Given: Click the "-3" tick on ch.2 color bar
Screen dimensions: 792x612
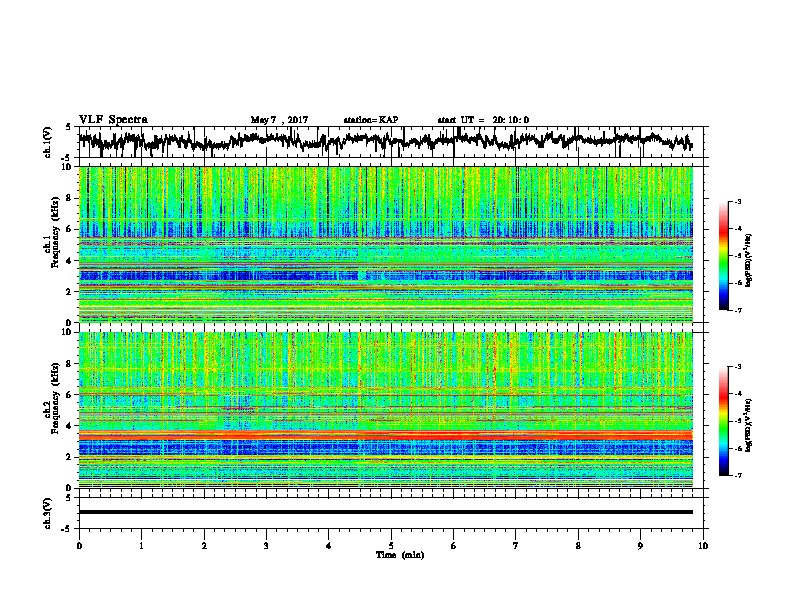Looking at the screenshot, I should point(737,367).
